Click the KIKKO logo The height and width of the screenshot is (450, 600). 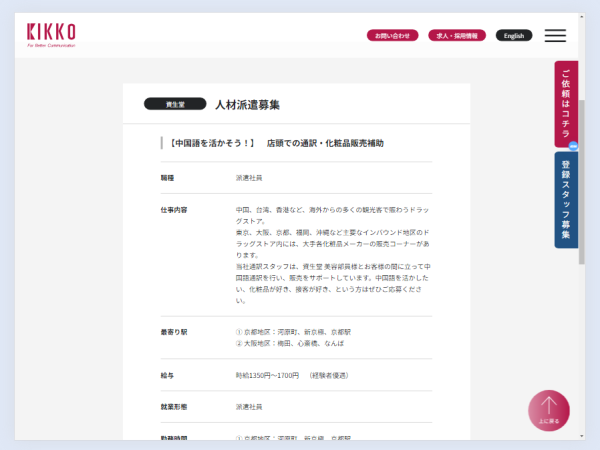(x=51, y=35)
